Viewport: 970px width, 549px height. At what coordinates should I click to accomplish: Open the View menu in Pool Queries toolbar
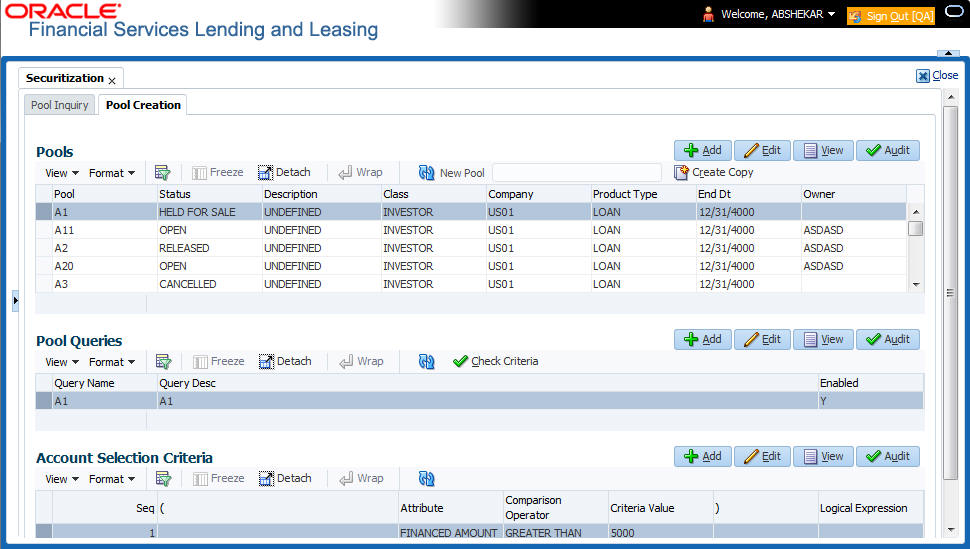62,362
